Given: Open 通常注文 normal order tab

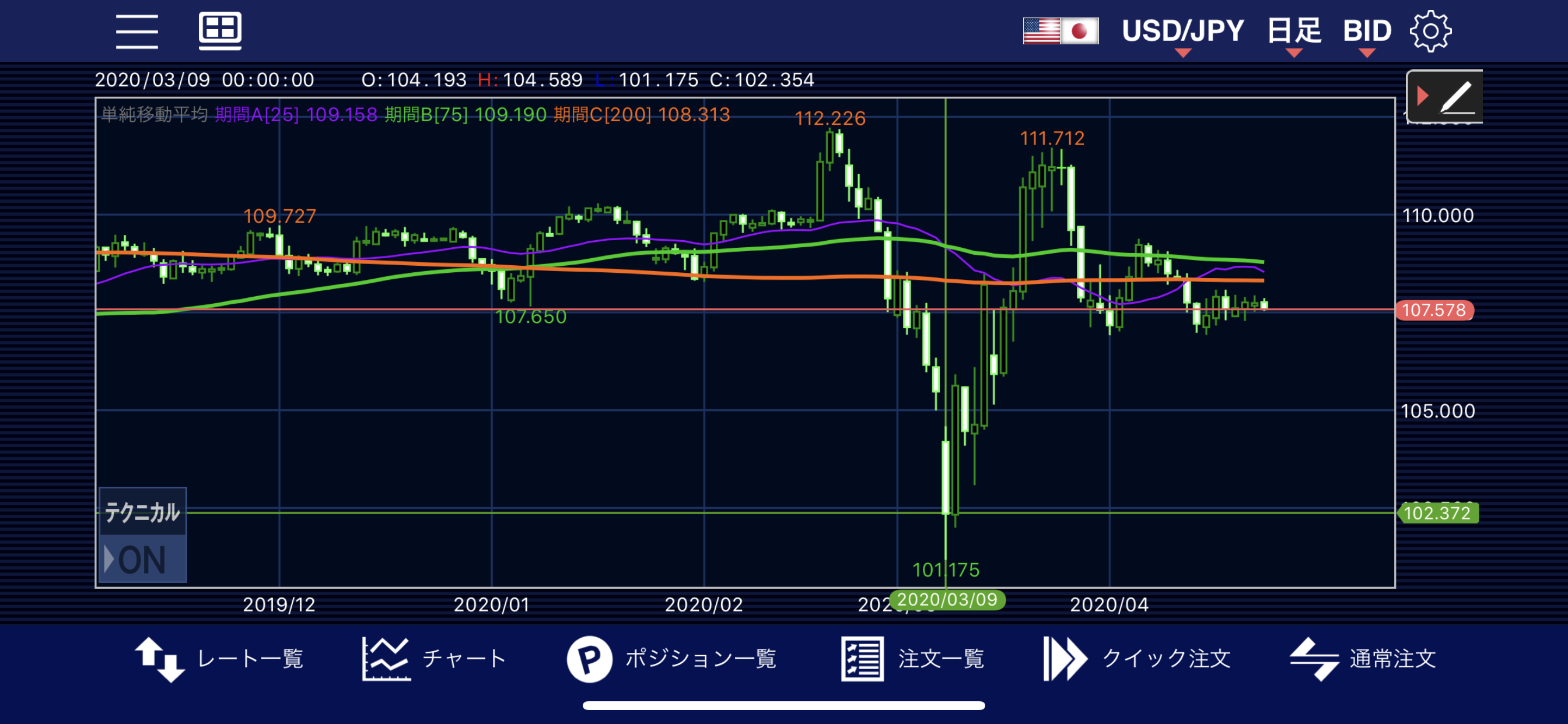Looking at the screenshot, I should click(x=1363, y=659).
